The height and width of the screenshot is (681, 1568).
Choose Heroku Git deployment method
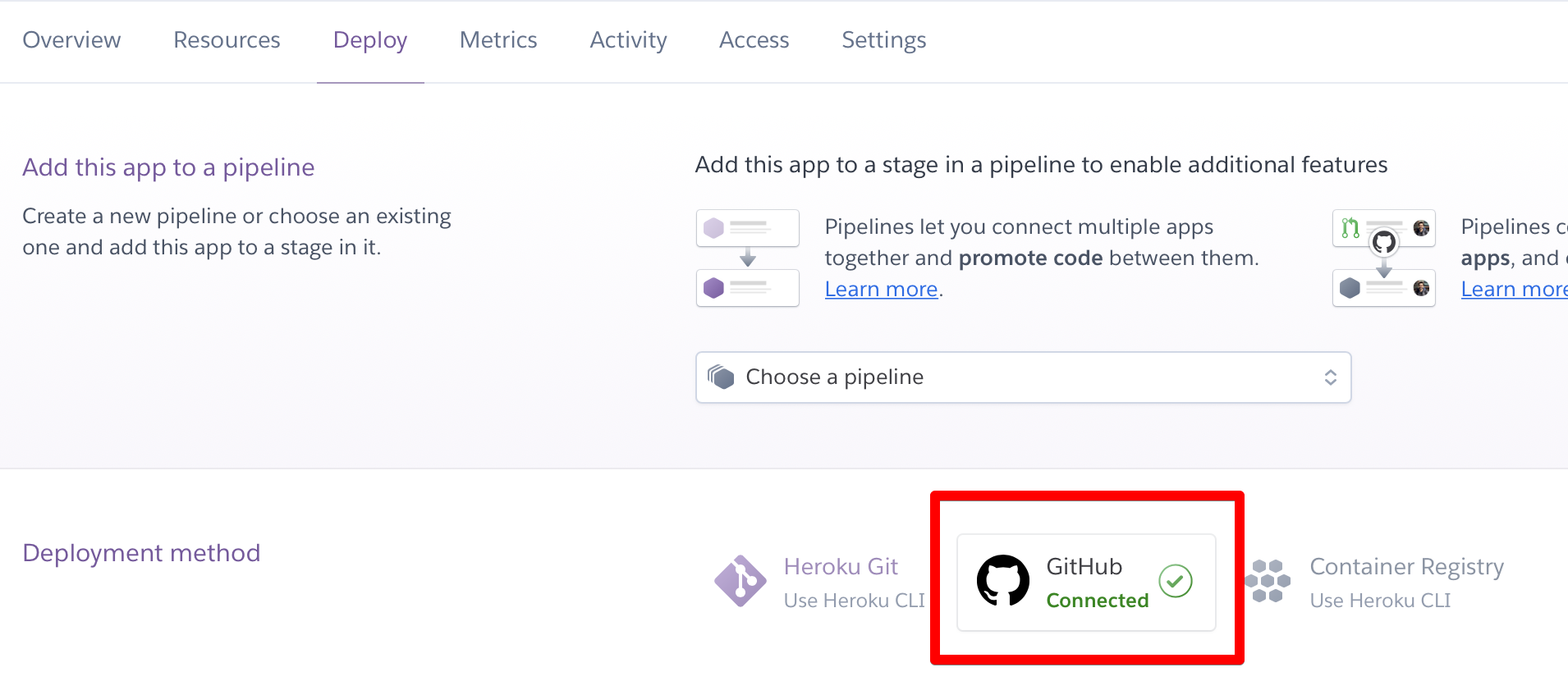click(841, 567)
